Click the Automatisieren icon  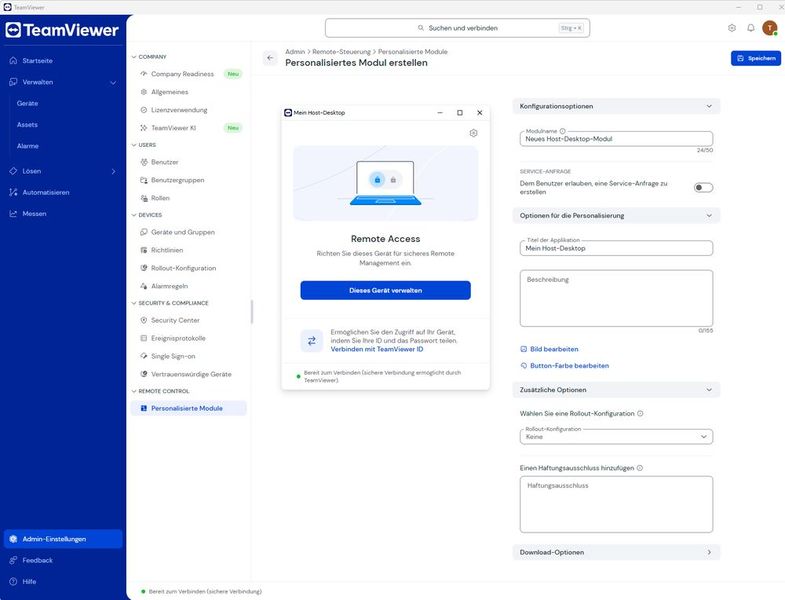pos(14,192)
